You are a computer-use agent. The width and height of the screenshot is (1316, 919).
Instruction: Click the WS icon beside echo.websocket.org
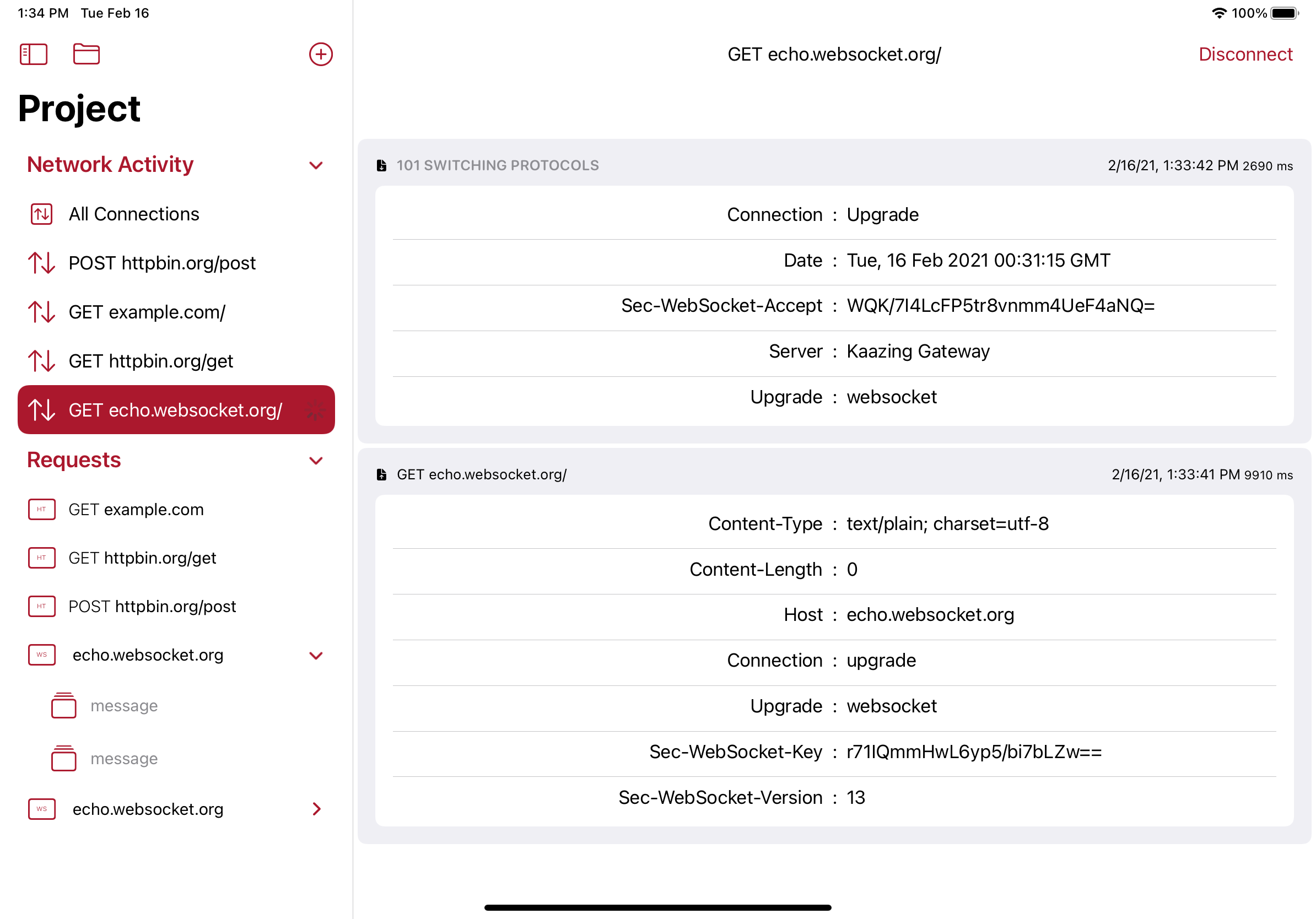41,655
